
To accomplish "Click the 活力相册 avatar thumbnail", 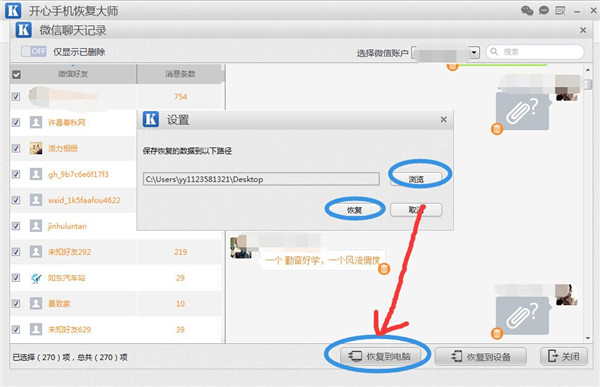I will (36, 148).
